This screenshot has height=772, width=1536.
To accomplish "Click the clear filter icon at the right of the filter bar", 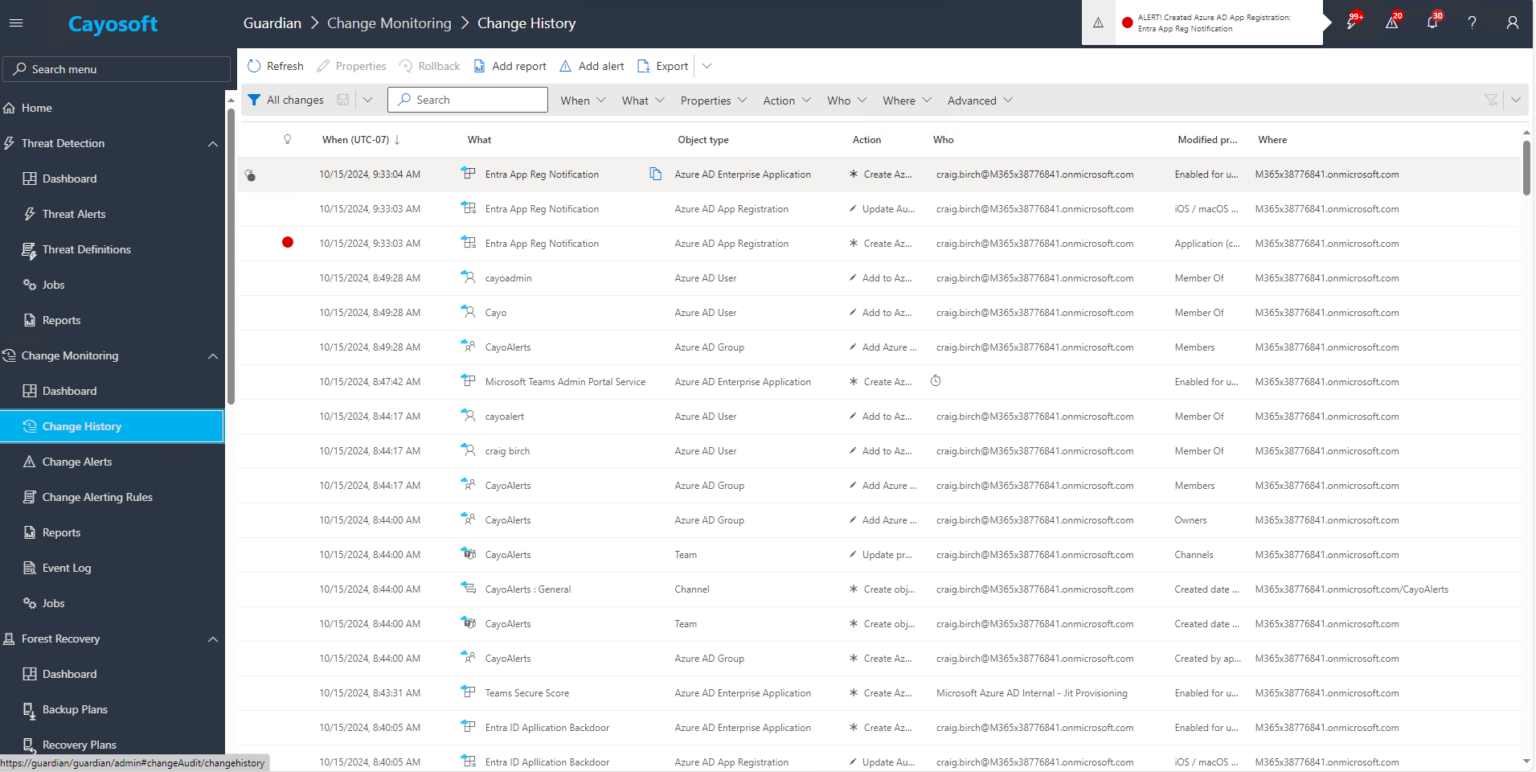I will coord(1491,100).
